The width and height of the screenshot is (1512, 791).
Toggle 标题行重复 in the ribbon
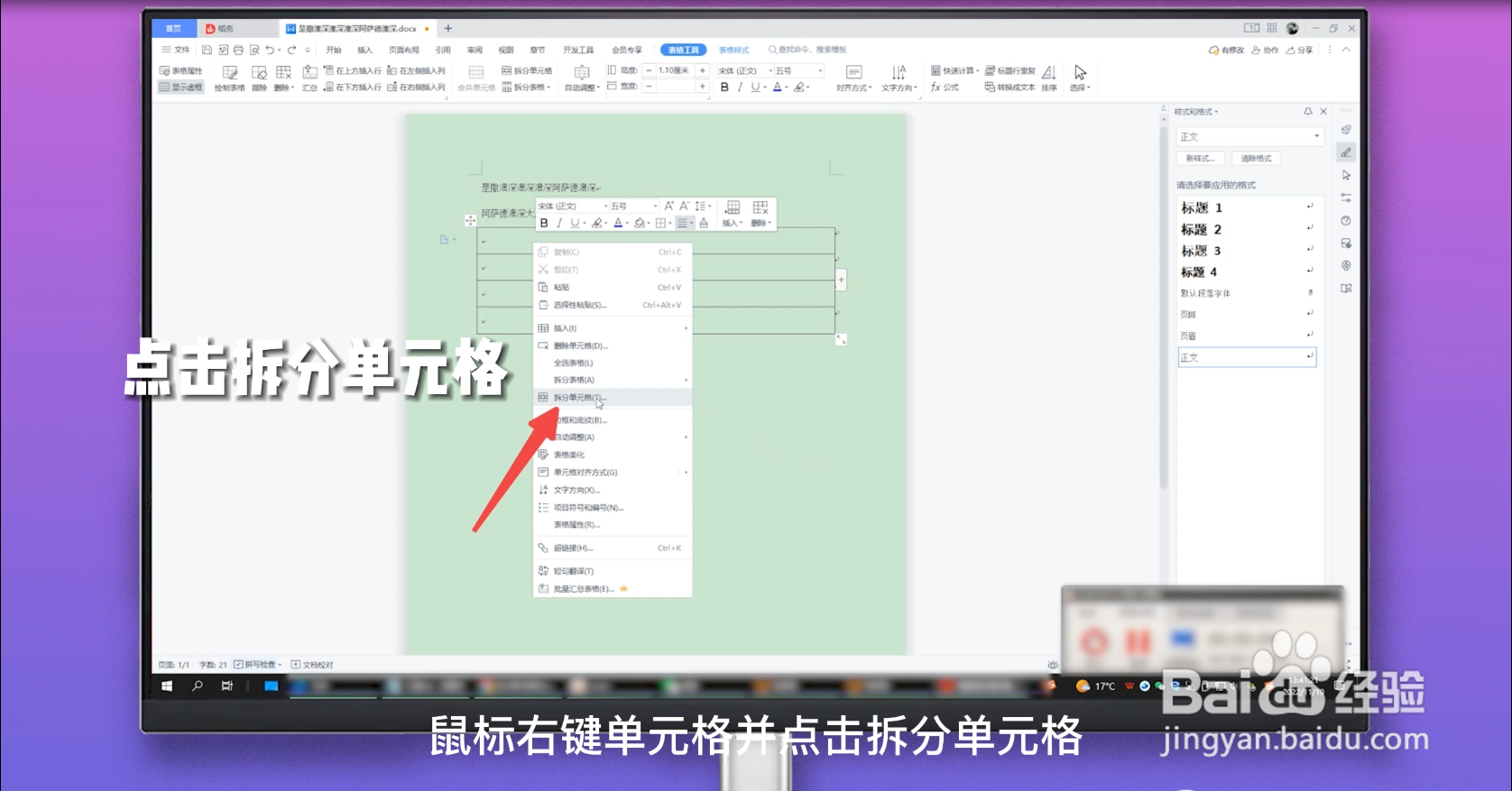(1010, 70)
